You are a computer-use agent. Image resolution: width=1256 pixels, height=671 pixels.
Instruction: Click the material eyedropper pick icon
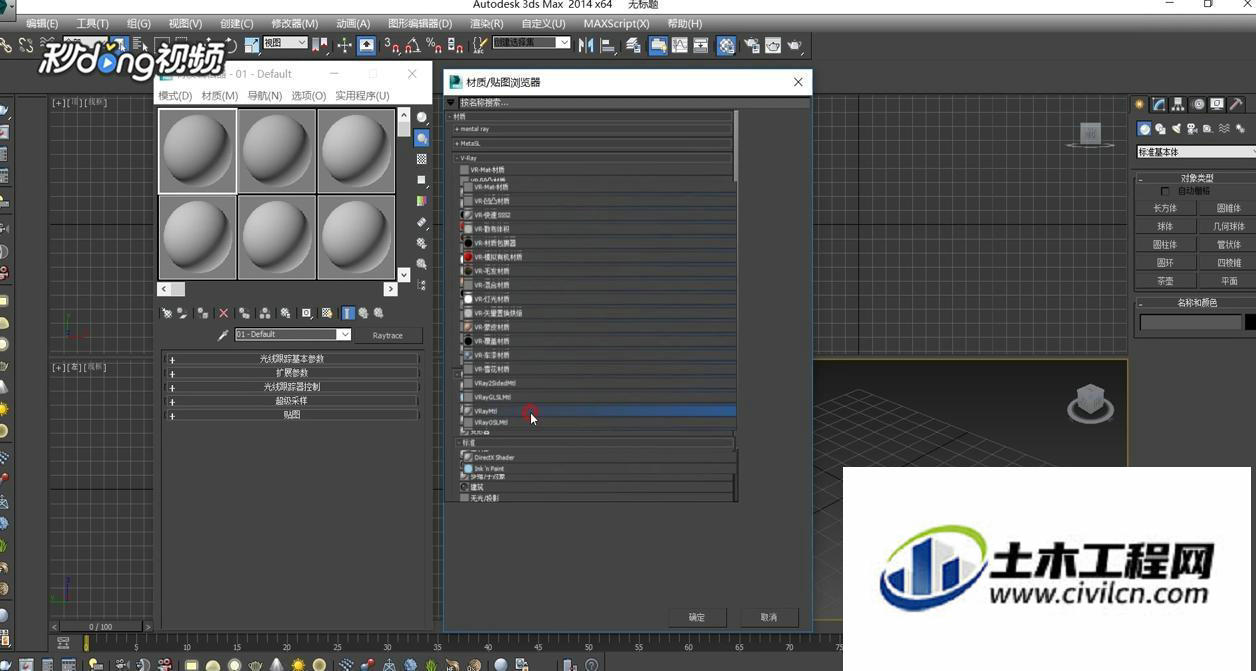pyautogui.click(x=223, y=335)
